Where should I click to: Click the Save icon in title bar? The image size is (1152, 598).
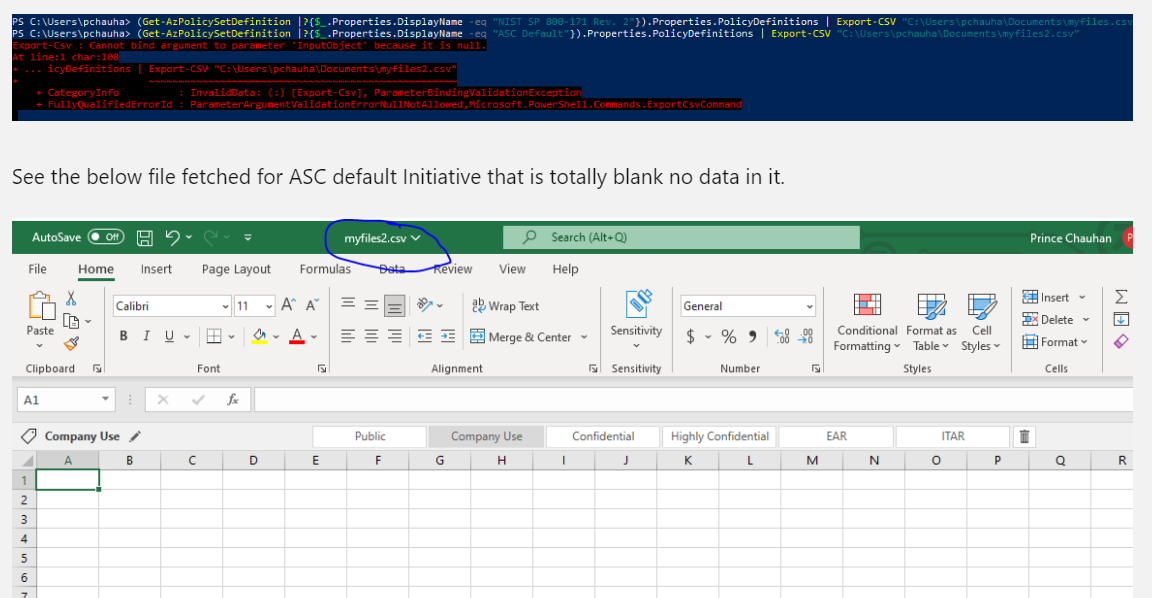tap(145, 237)
